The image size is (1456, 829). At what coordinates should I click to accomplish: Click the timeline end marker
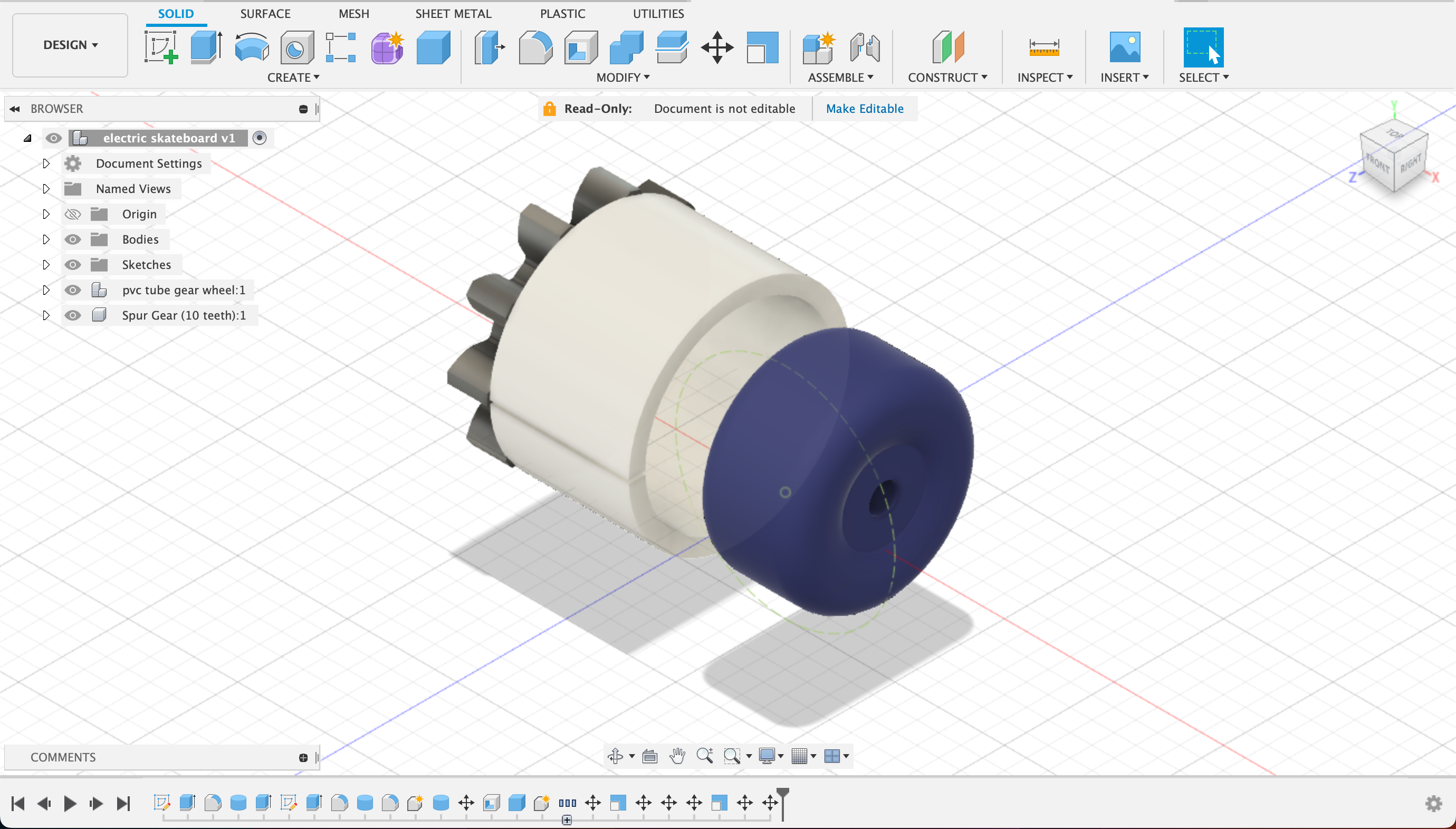(783, 803)
